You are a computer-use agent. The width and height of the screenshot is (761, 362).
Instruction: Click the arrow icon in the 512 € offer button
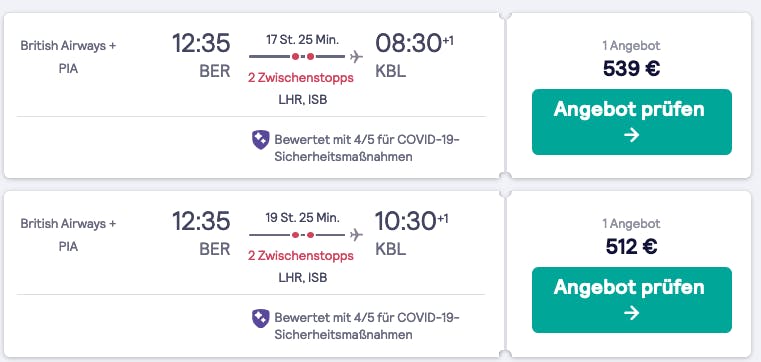(x=631, y=313)
